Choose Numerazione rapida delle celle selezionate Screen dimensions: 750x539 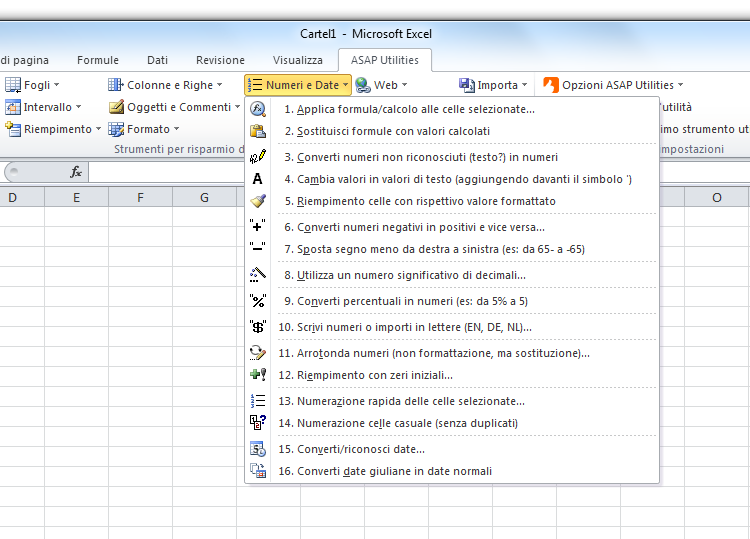(452, 401)
